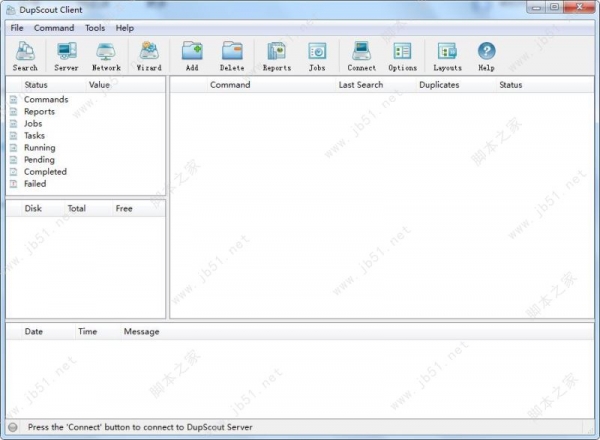600x440 pixels.
Task: Click the icon beside Commands row
Action: pos(13,99)
